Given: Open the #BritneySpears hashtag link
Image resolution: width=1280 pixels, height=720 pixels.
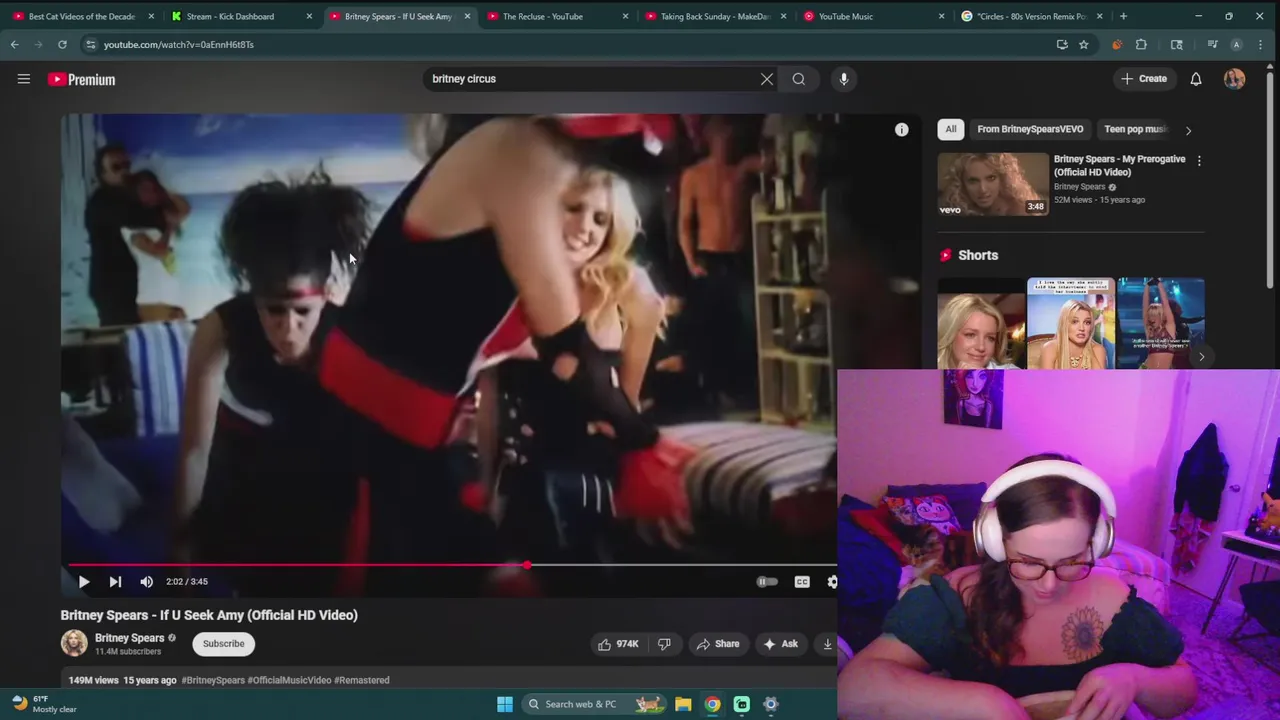Looking at the screenshot, I should click(x=213, y=680).
